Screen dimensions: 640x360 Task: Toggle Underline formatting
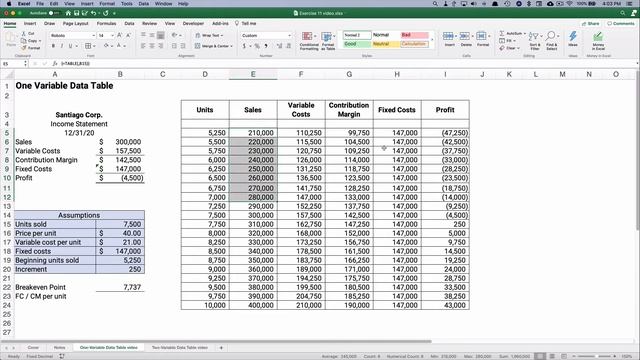pos(70,46)
